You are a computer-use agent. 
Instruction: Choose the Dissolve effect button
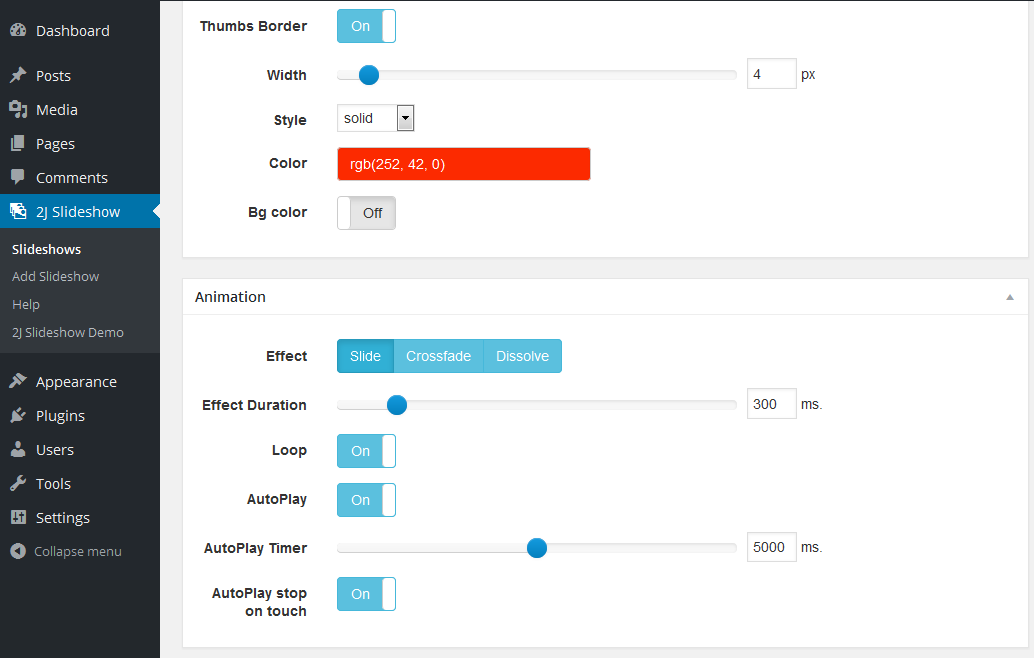coord(522,356)
